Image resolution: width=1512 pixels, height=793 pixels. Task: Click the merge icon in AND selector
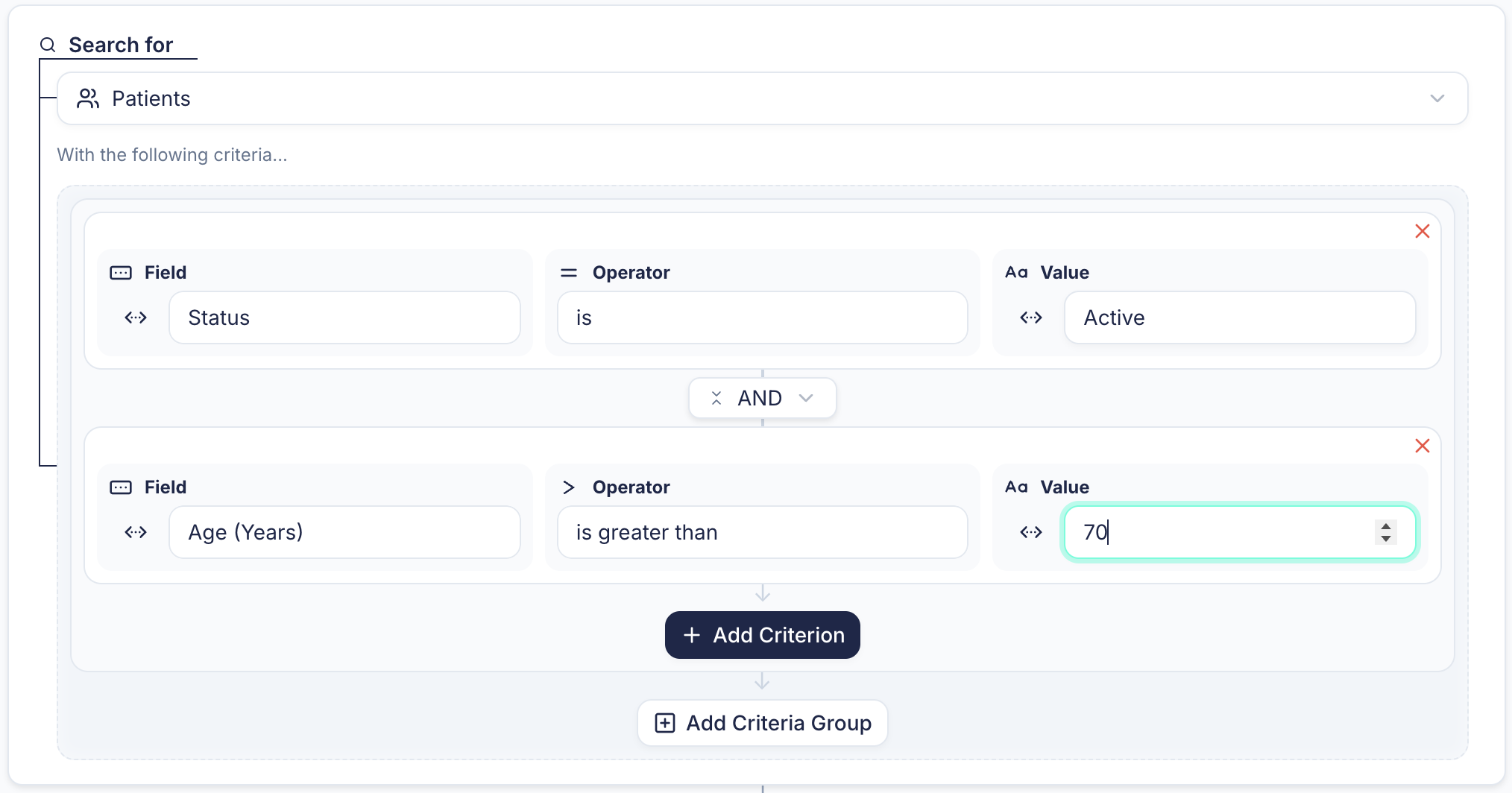coord(716,398)
